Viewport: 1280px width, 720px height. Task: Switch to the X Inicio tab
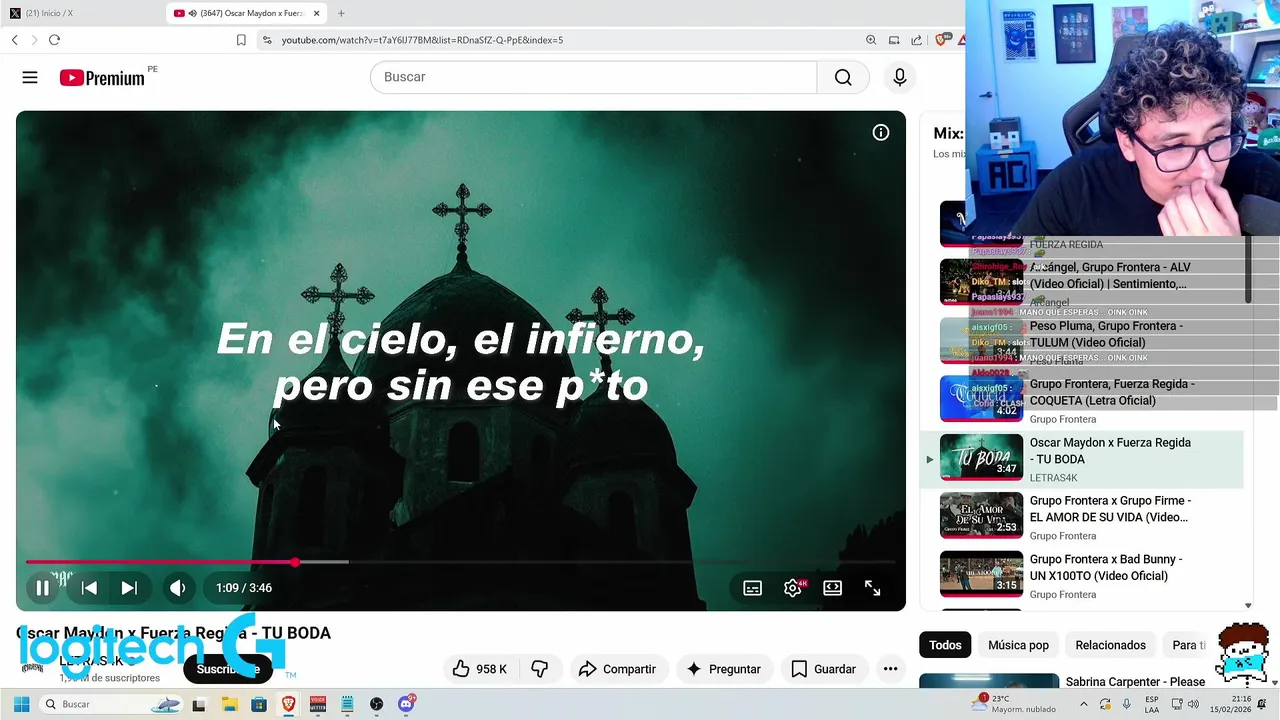tap(82, 13)
